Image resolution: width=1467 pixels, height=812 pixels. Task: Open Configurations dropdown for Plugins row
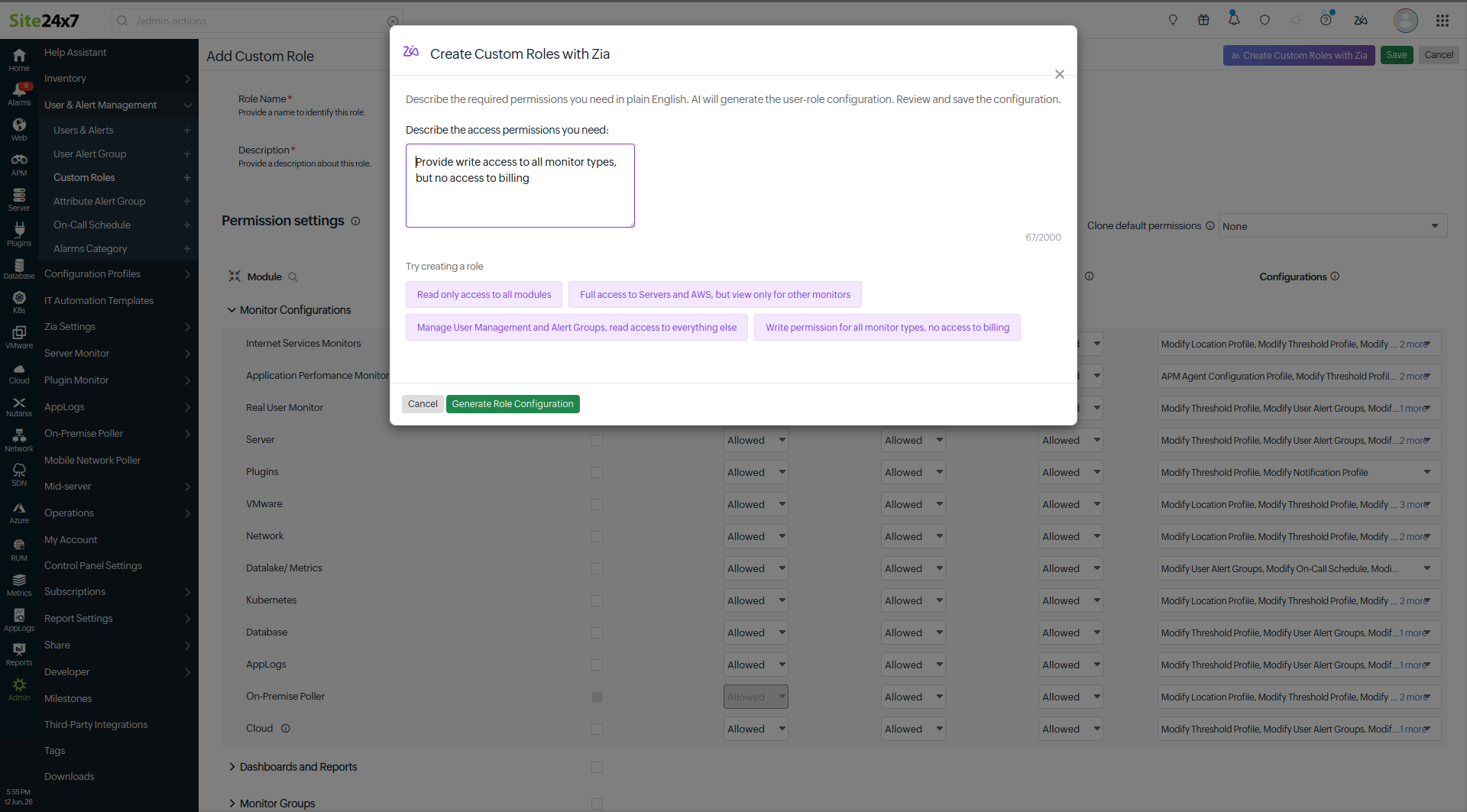coord(1299,472)
